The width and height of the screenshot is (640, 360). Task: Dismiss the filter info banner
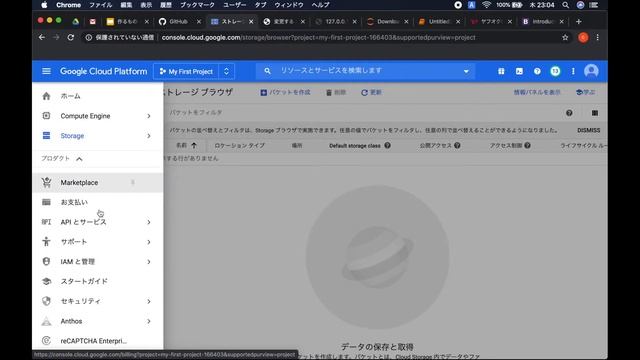pyautogui.click(x=588, y=130)
